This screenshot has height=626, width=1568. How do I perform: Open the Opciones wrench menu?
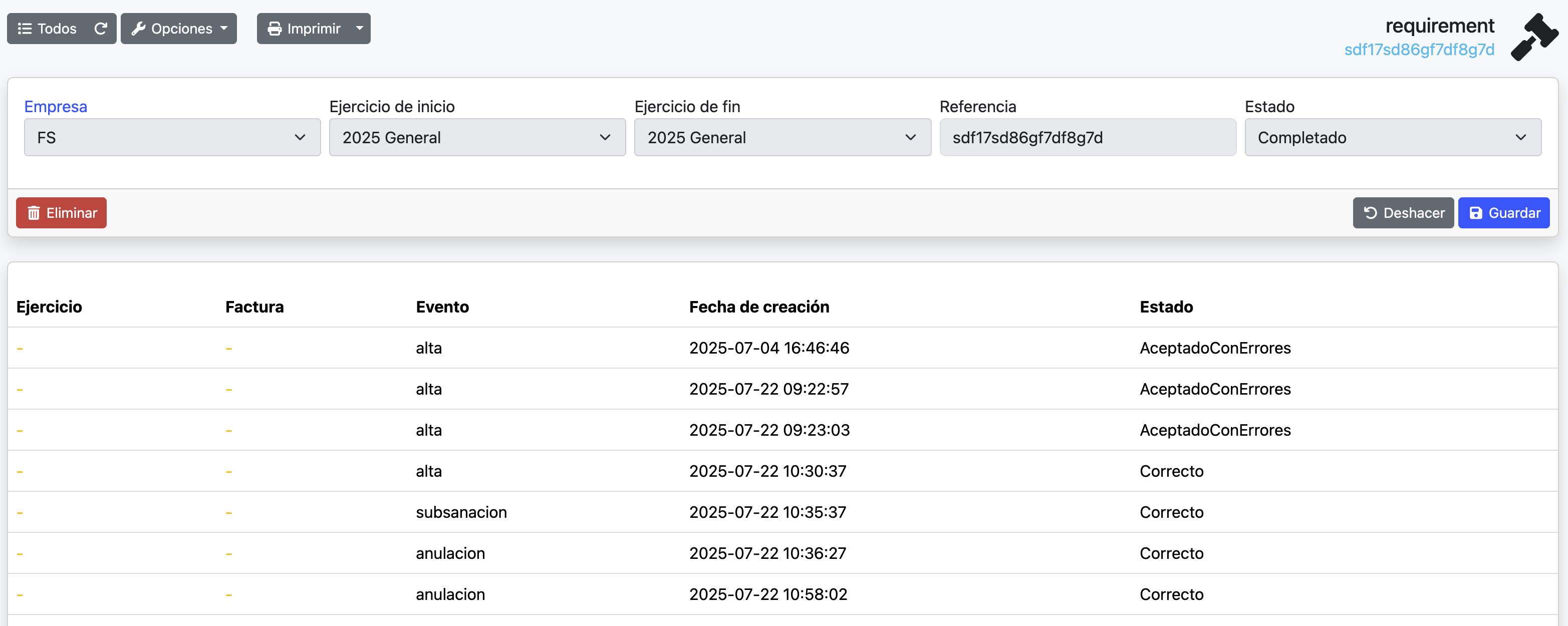pos(179,29)
